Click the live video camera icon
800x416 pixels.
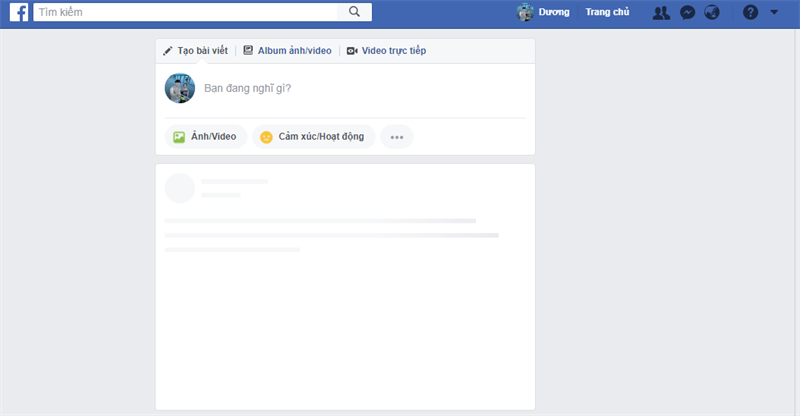click(x=352, y=51)
